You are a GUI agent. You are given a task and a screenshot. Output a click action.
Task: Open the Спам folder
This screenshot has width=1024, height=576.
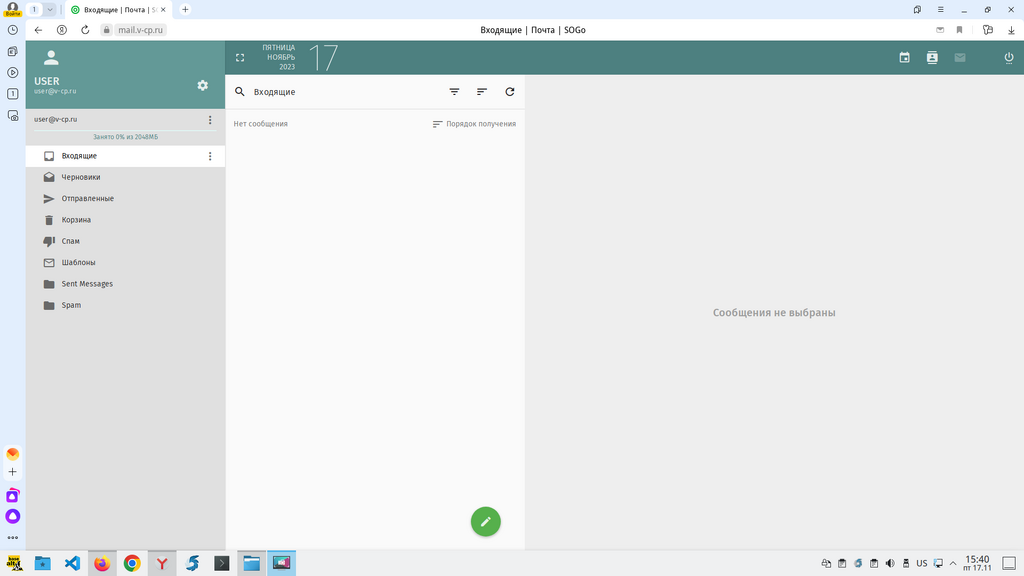tap(70, 241)
